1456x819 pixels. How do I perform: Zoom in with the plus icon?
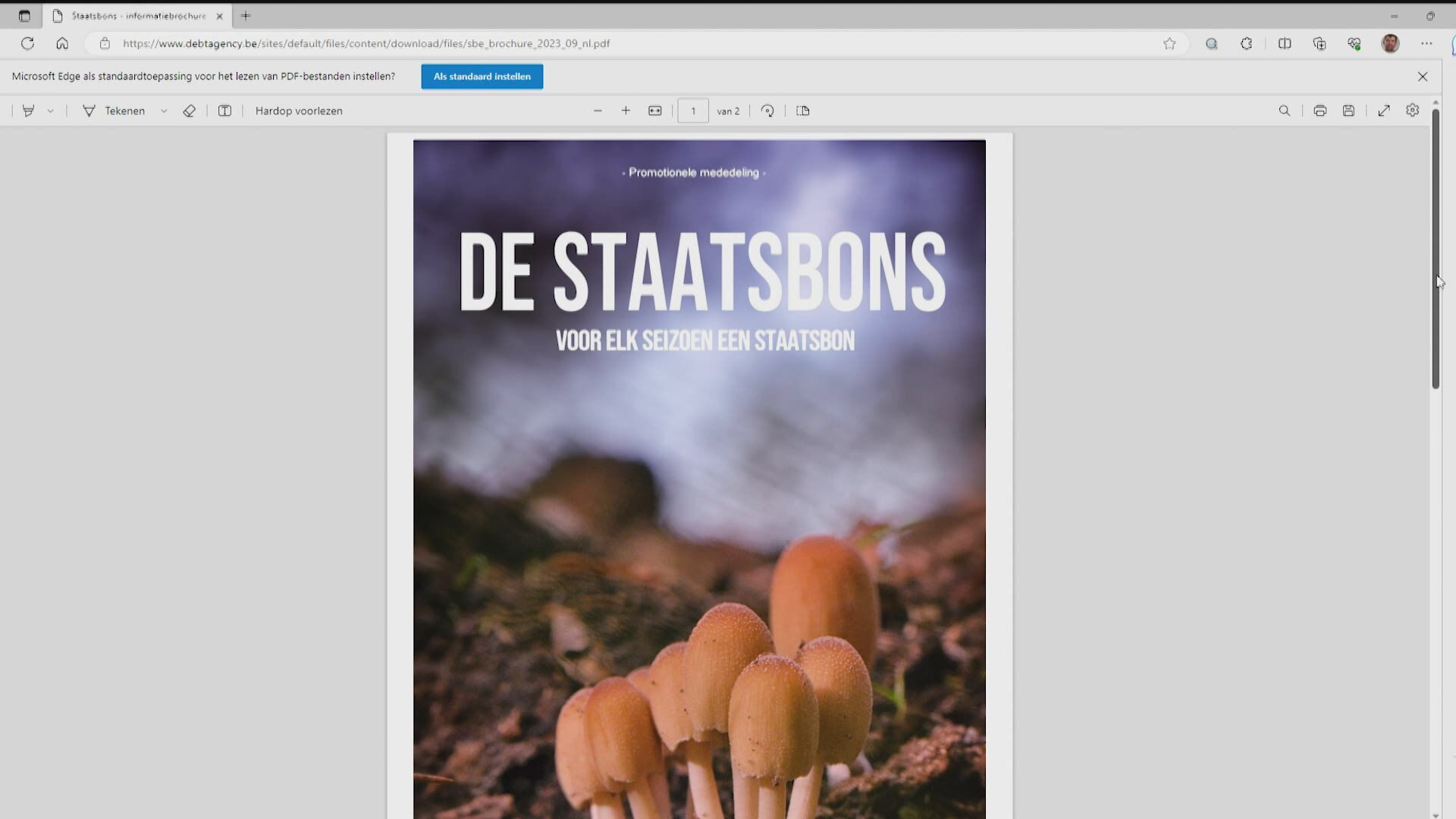pos(626,111)
